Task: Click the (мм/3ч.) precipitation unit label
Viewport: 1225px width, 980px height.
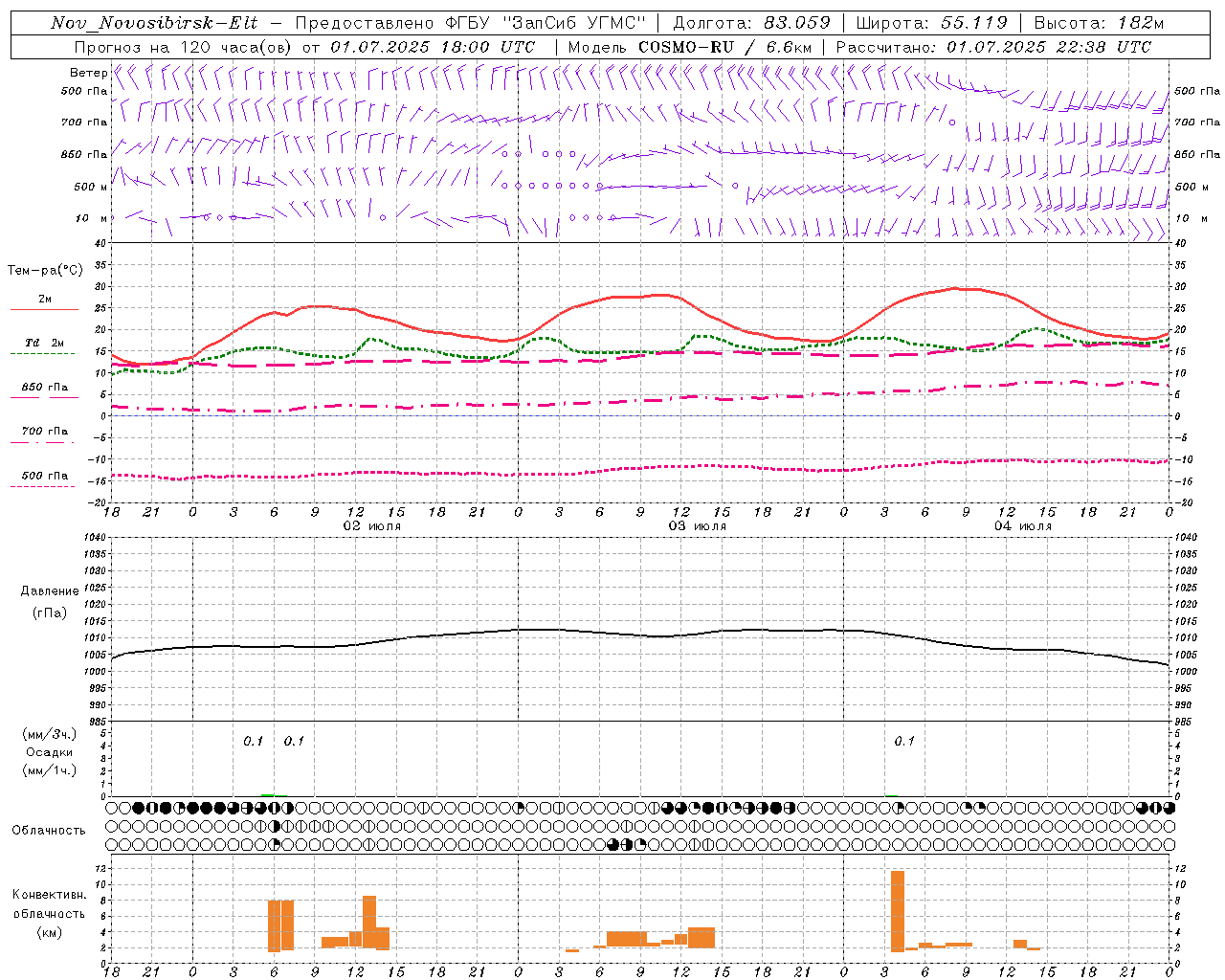Action: pos(50,735)
